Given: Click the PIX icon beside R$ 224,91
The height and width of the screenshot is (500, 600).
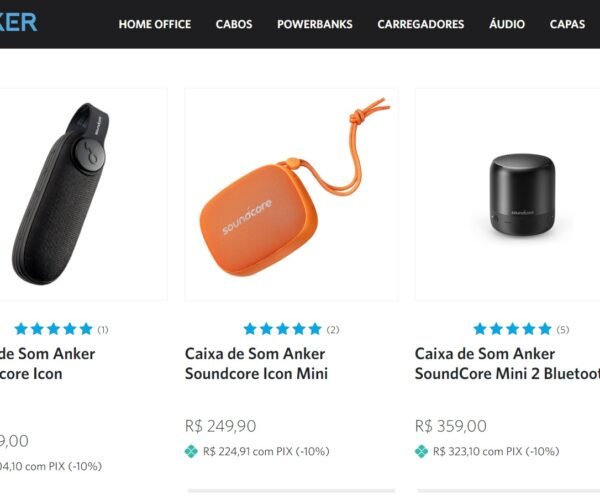Looking at the screenshot, I should [x=191, y=452].
